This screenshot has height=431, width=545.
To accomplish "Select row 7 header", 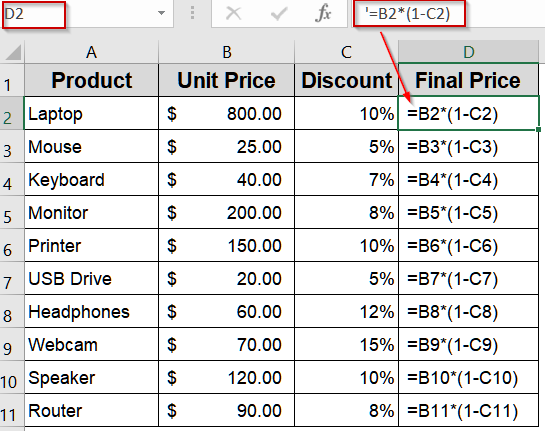I will click(12, 278).
